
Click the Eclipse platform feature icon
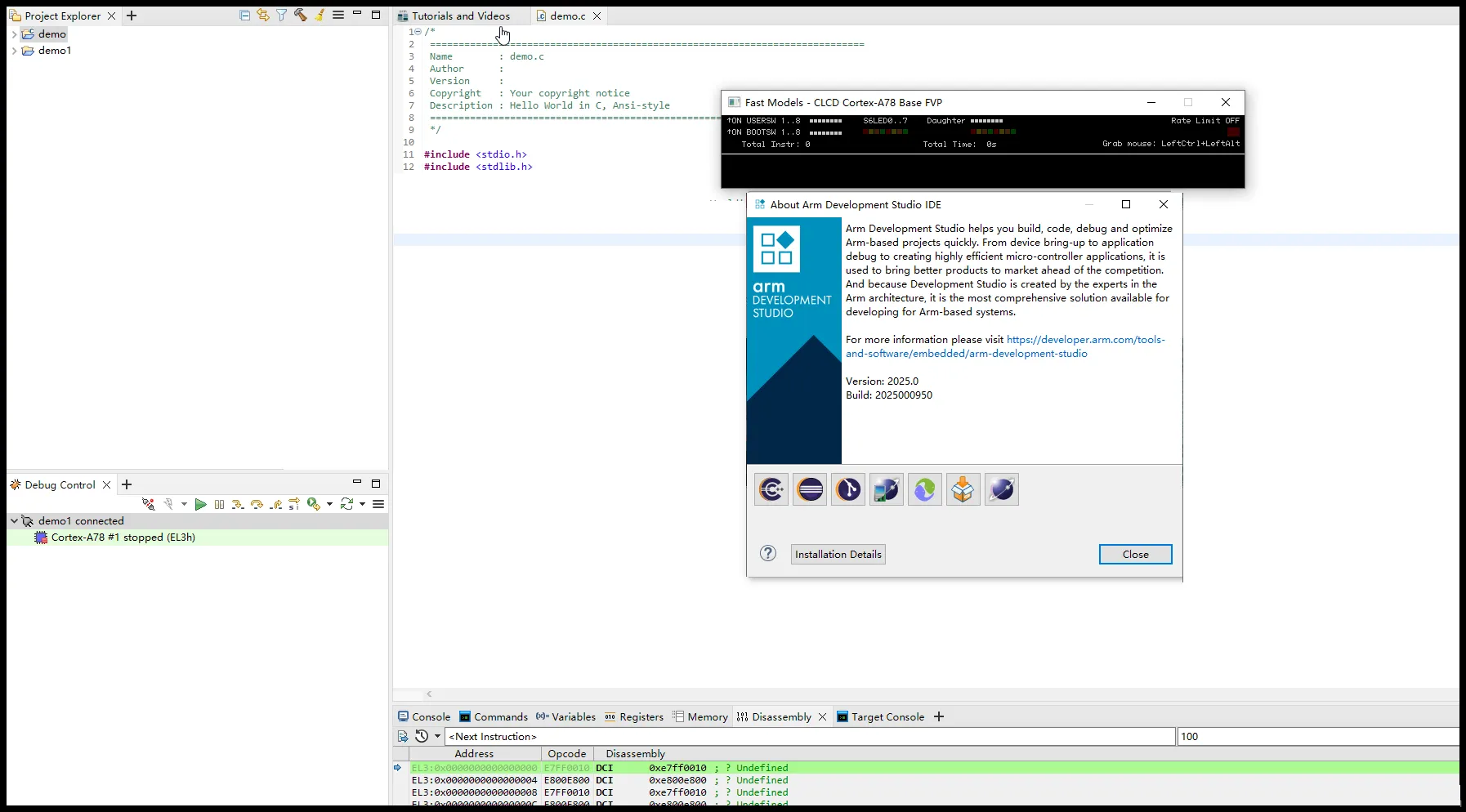tap(810, 489)
